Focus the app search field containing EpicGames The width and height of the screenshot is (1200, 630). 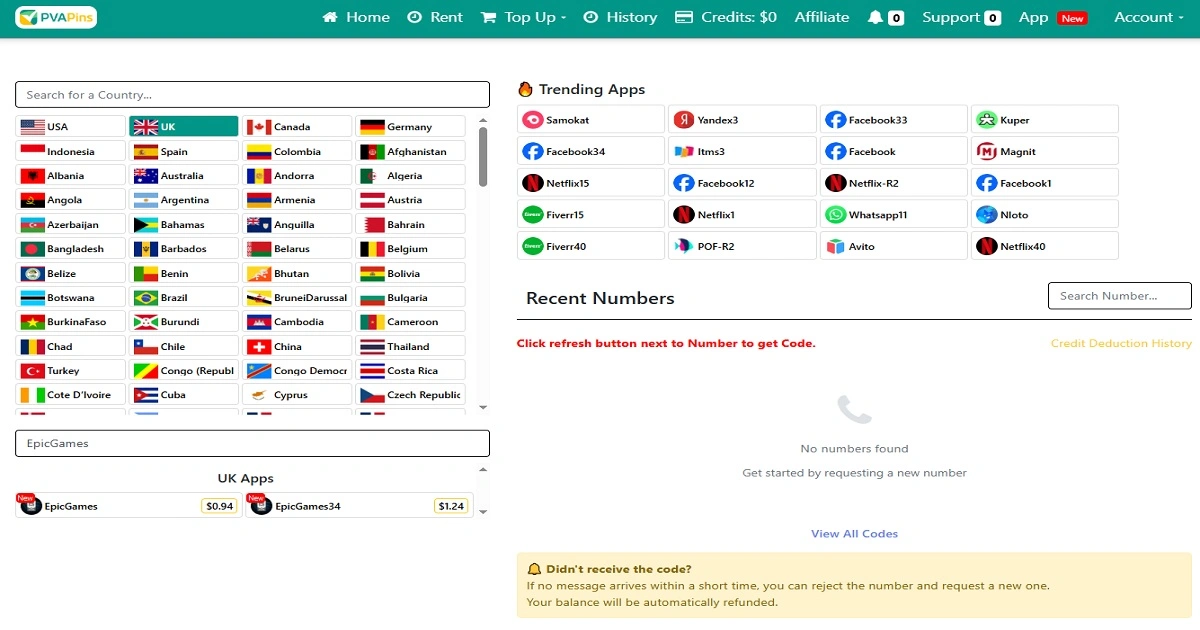252,443
